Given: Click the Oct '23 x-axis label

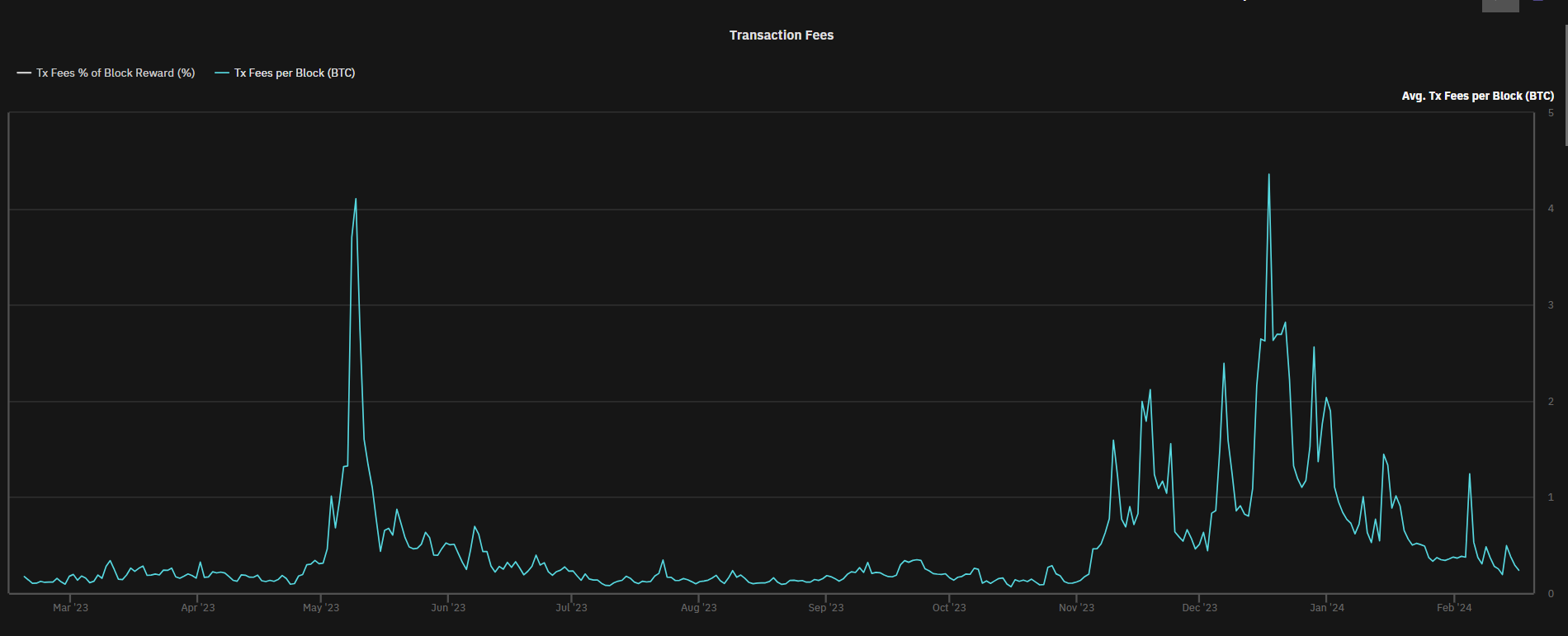Looking at the screenshot, I should (x=949, y=608).
